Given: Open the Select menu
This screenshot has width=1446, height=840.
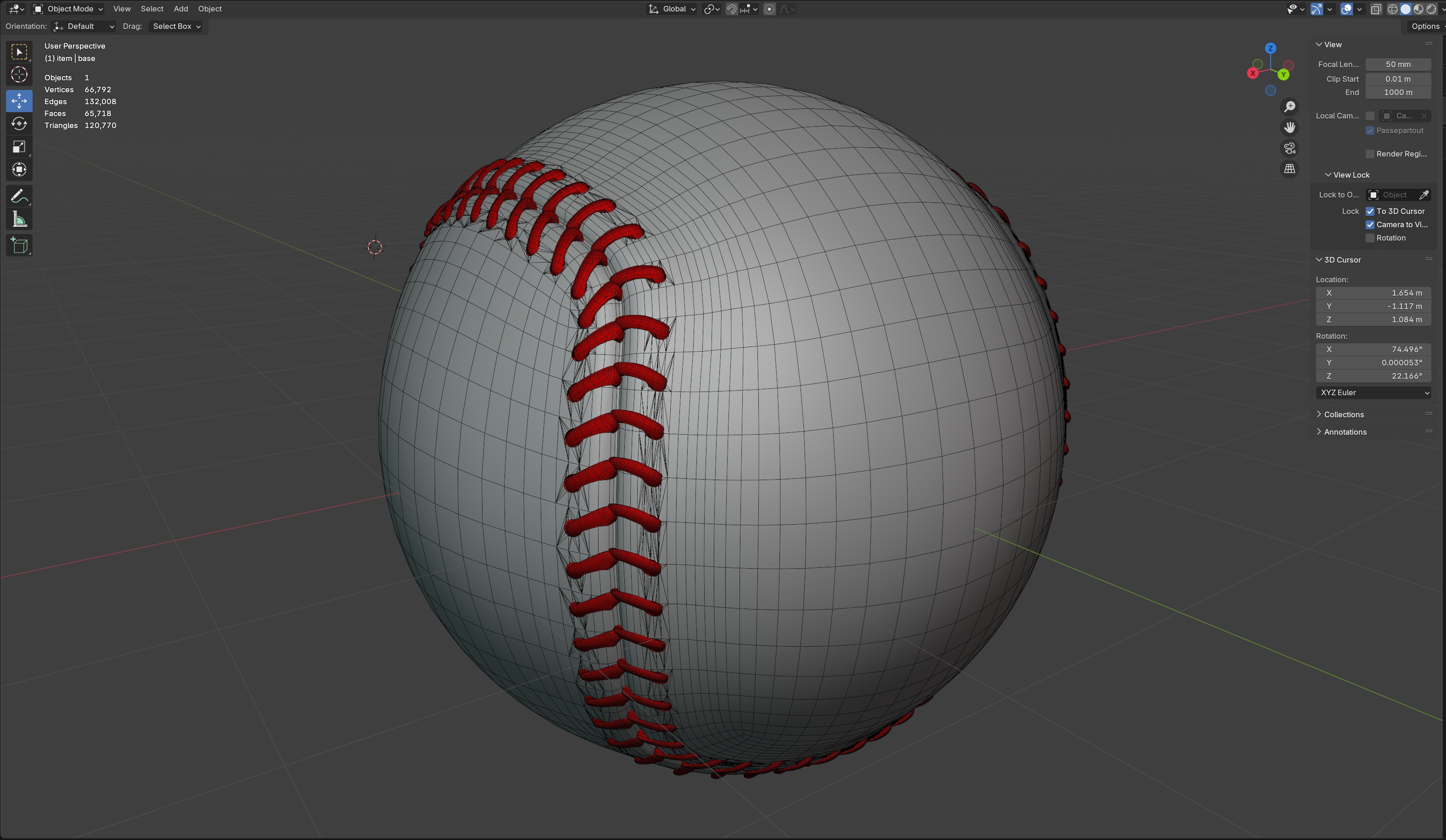Looking at the screenshot, I should [x=152, y=9].
